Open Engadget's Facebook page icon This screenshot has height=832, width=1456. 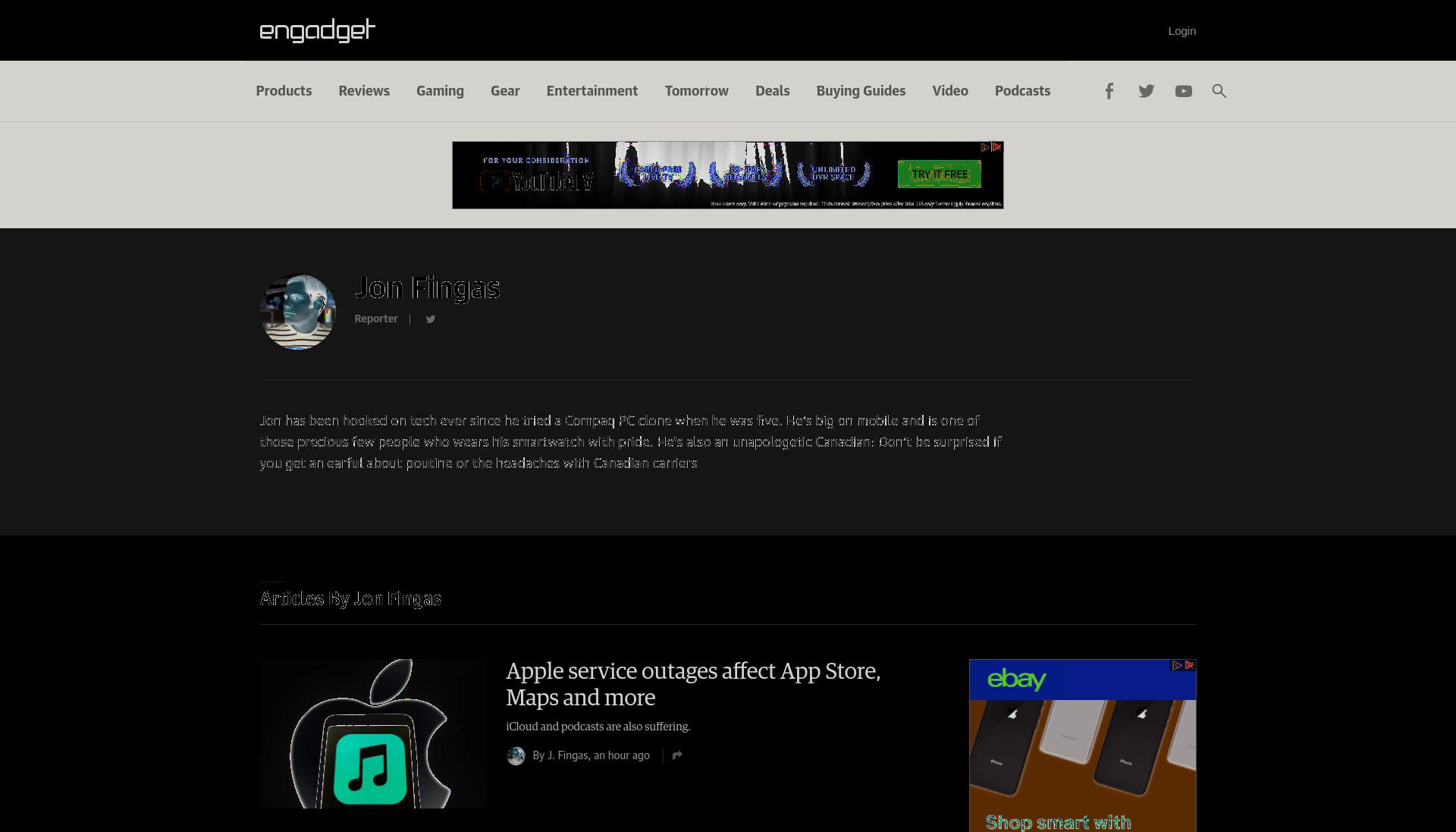tap(1109, 91)
